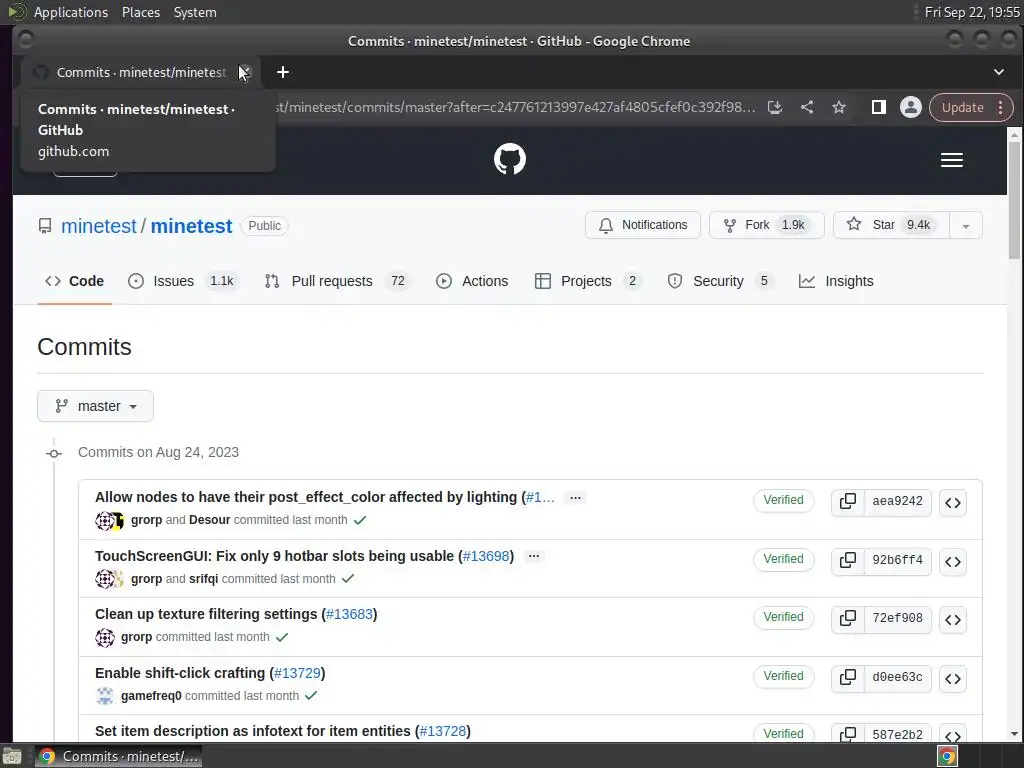Open the System menu
The height and width of the screenshot is (768, 1024).
pyautogui.click(x=195, y=12)
